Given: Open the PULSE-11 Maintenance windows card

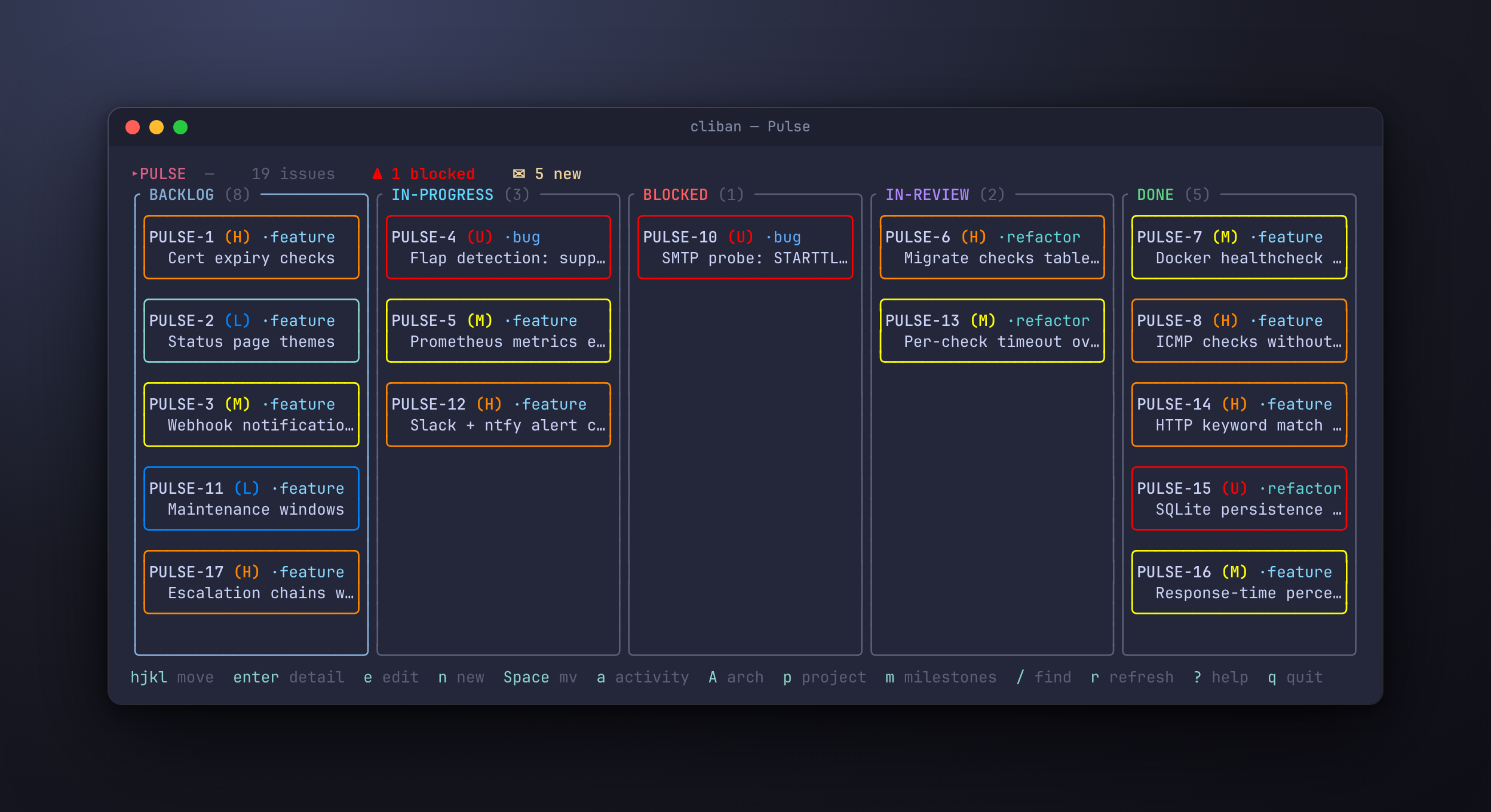Looking at the screenshot, I should [x=251, y=499].
